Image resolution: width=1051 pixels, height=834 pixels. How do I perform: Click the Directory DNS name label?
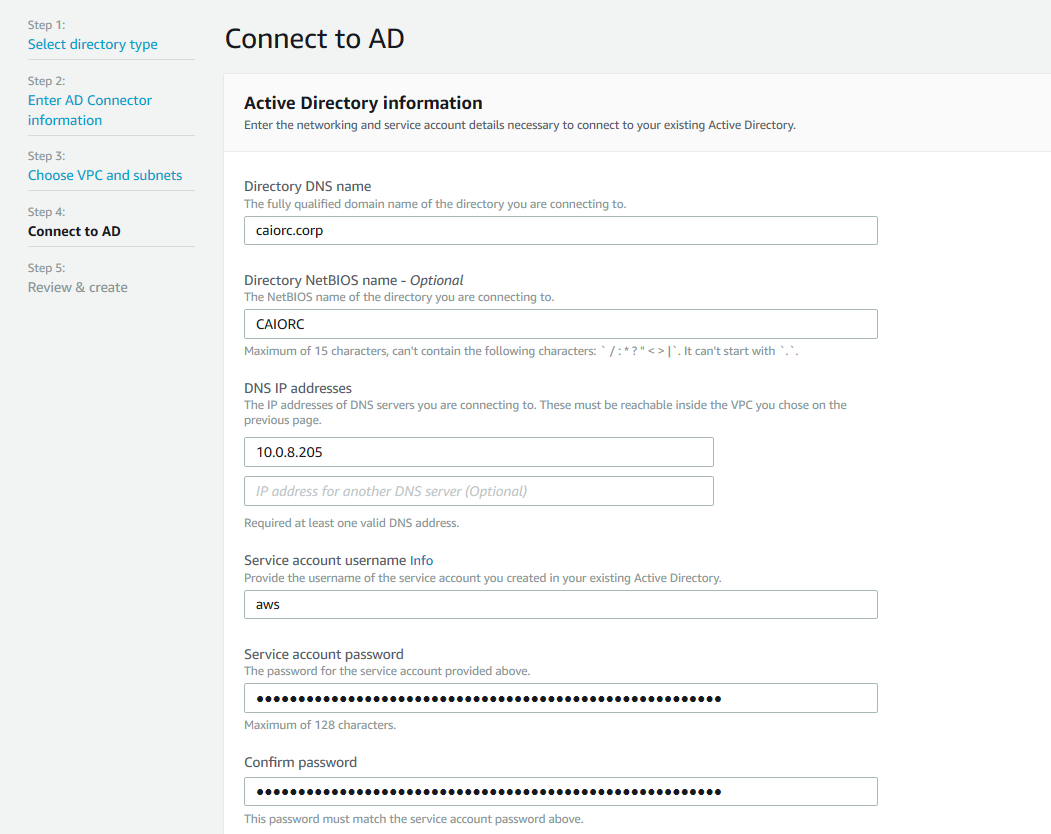click(307, 186)
